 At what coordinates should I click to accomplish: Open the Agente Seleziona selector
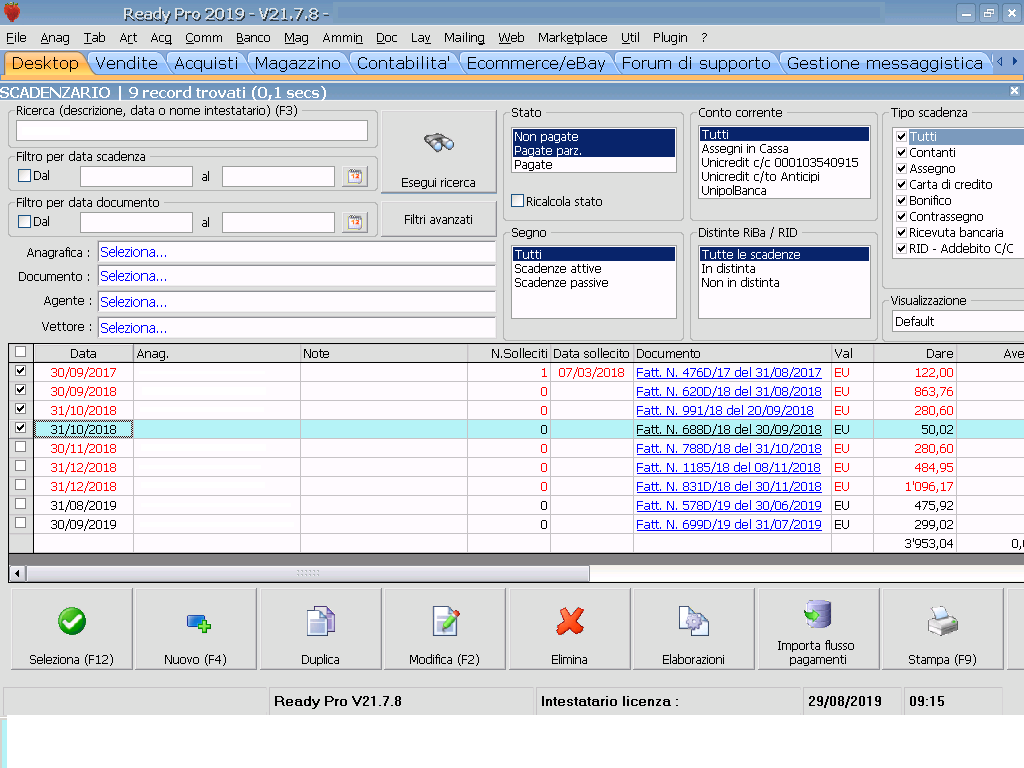[297, 302]
